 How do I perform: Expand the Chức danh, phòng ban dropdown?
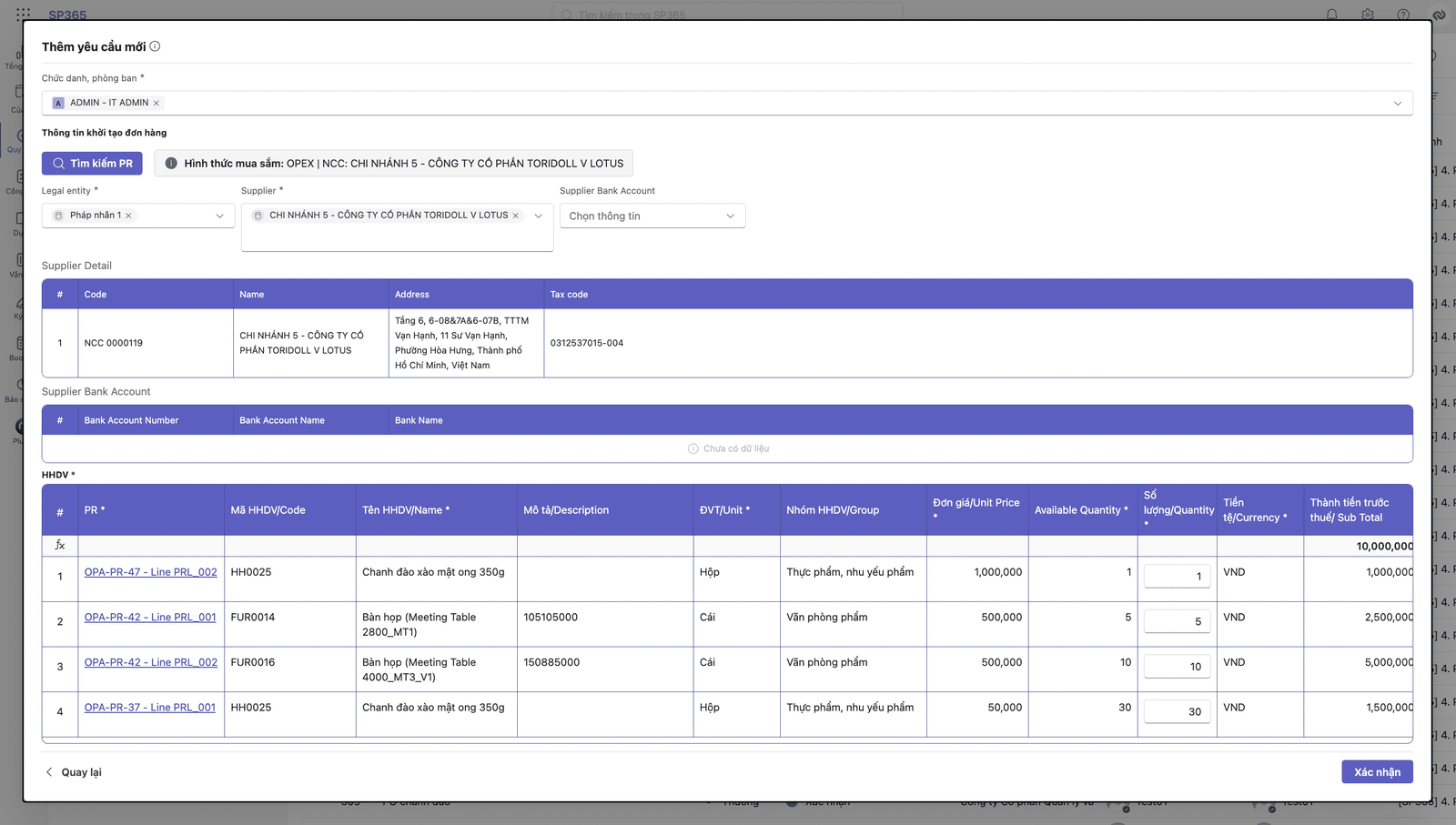click(x=1398, y=103)
